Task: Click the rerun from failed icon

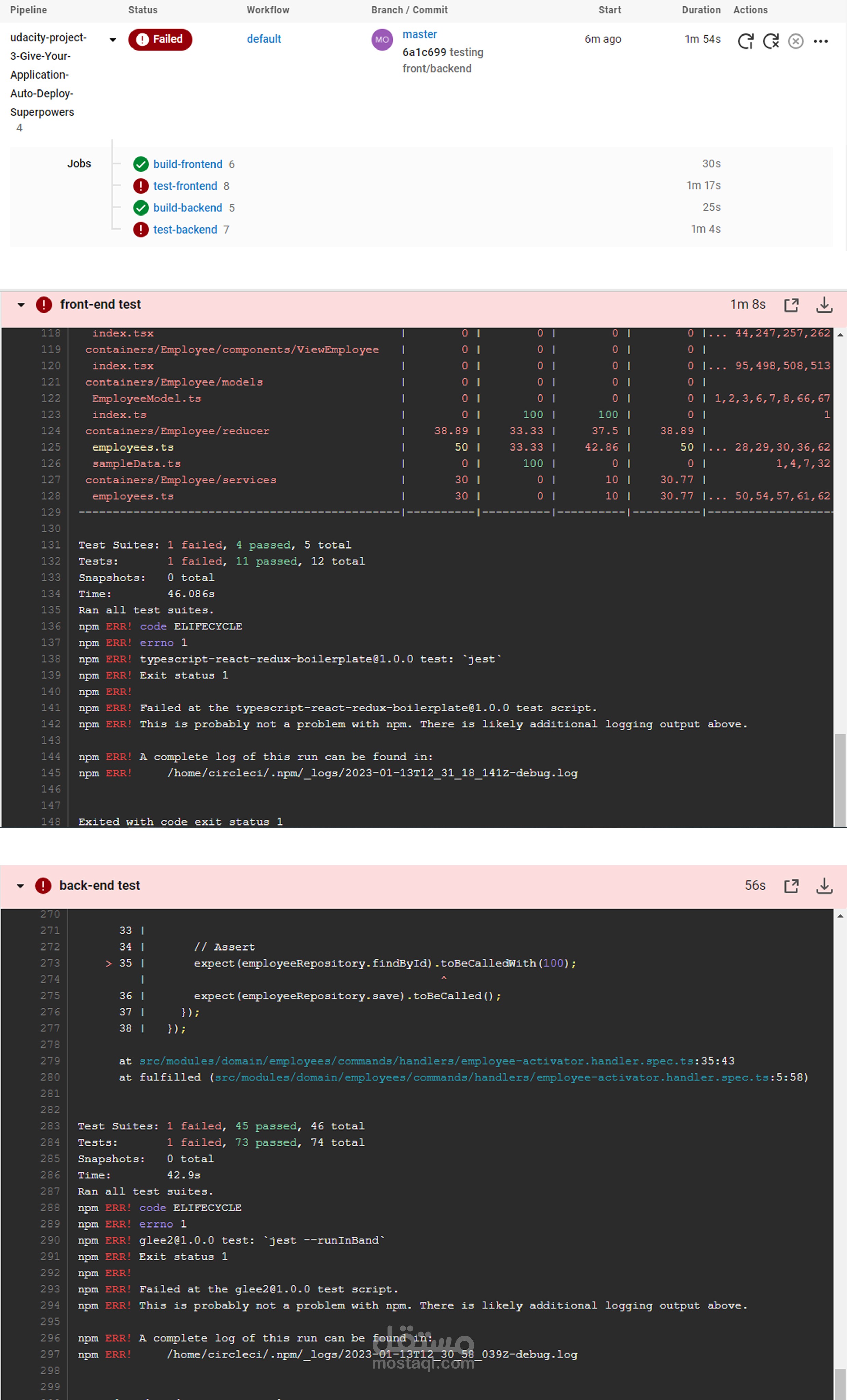Action: point(771,41)
